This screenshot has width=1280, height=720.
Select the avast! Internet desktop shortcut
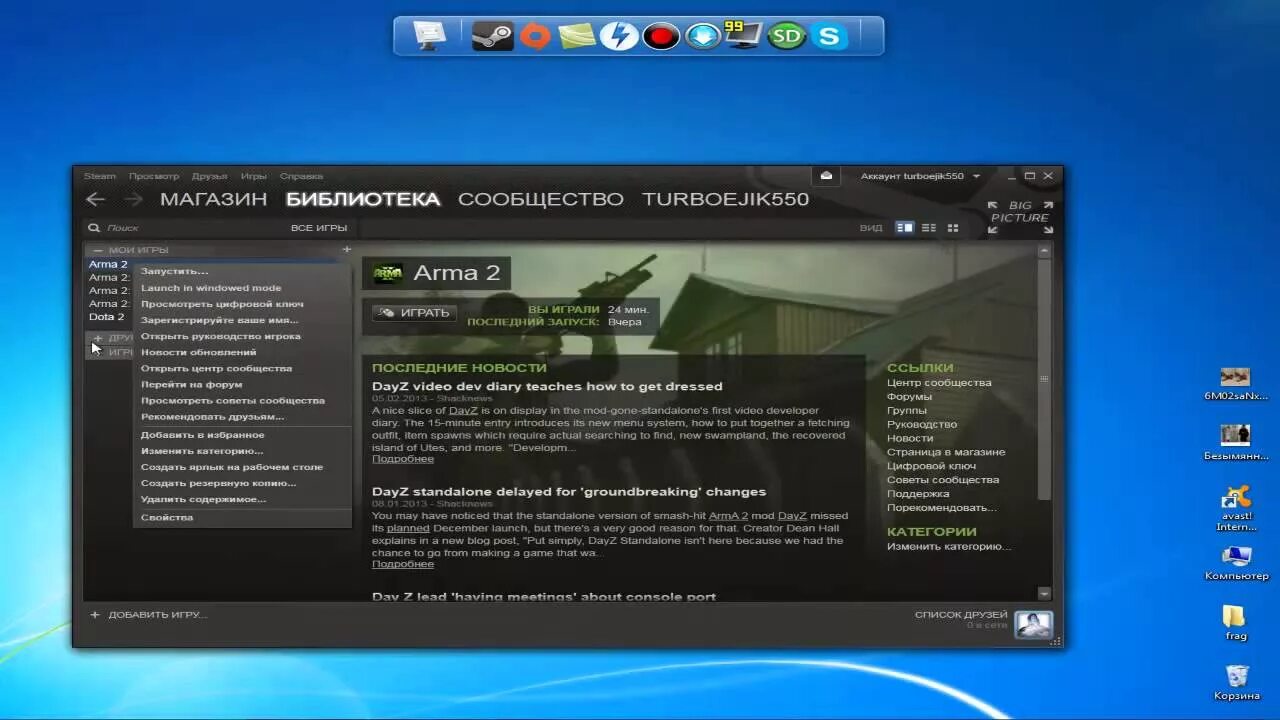click(1236, 508)
